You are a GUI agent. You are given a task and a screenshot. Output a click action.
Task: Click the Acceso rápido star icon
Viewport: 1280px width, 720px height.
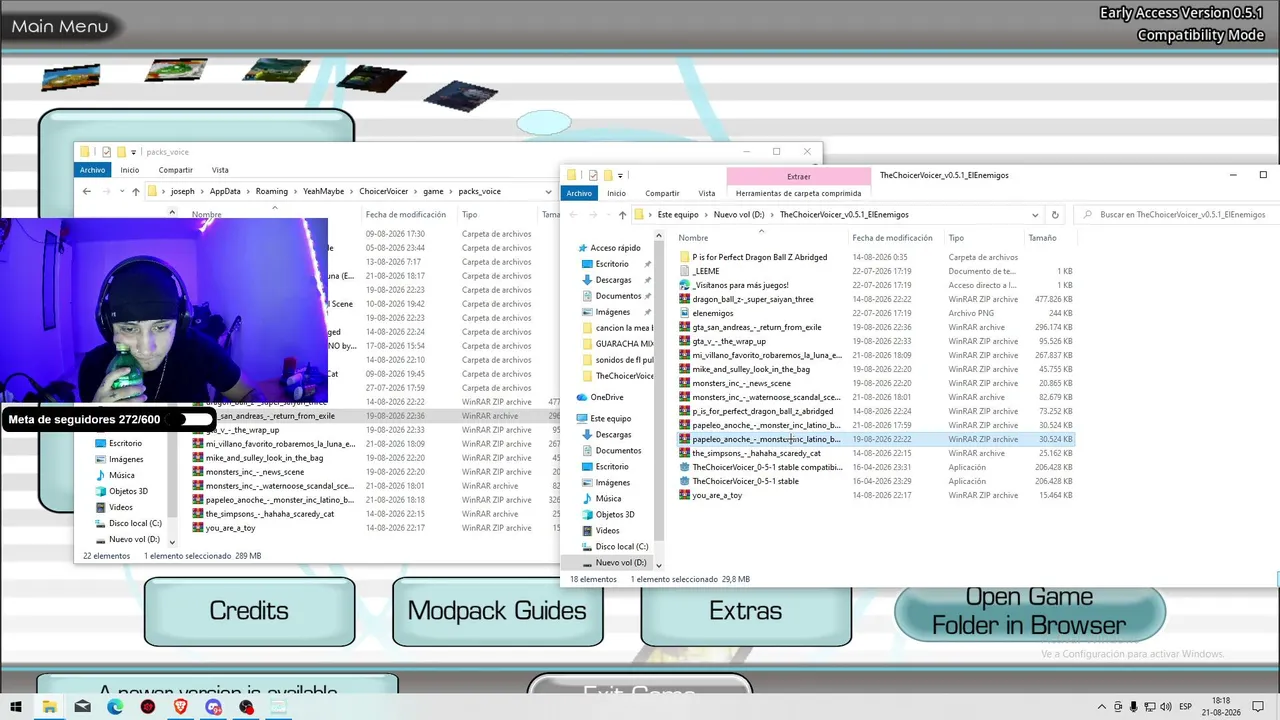point(582,248)
